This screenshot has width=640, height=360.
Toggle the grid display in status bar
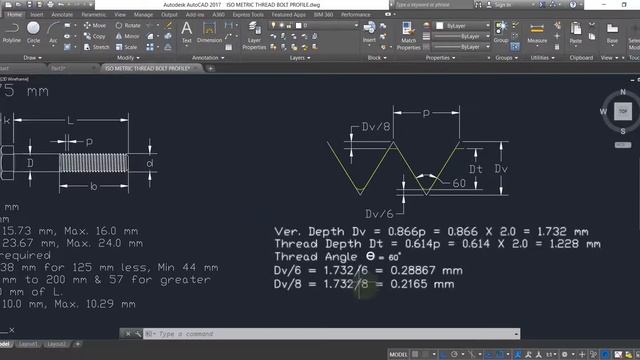click(x=415, y=354)
